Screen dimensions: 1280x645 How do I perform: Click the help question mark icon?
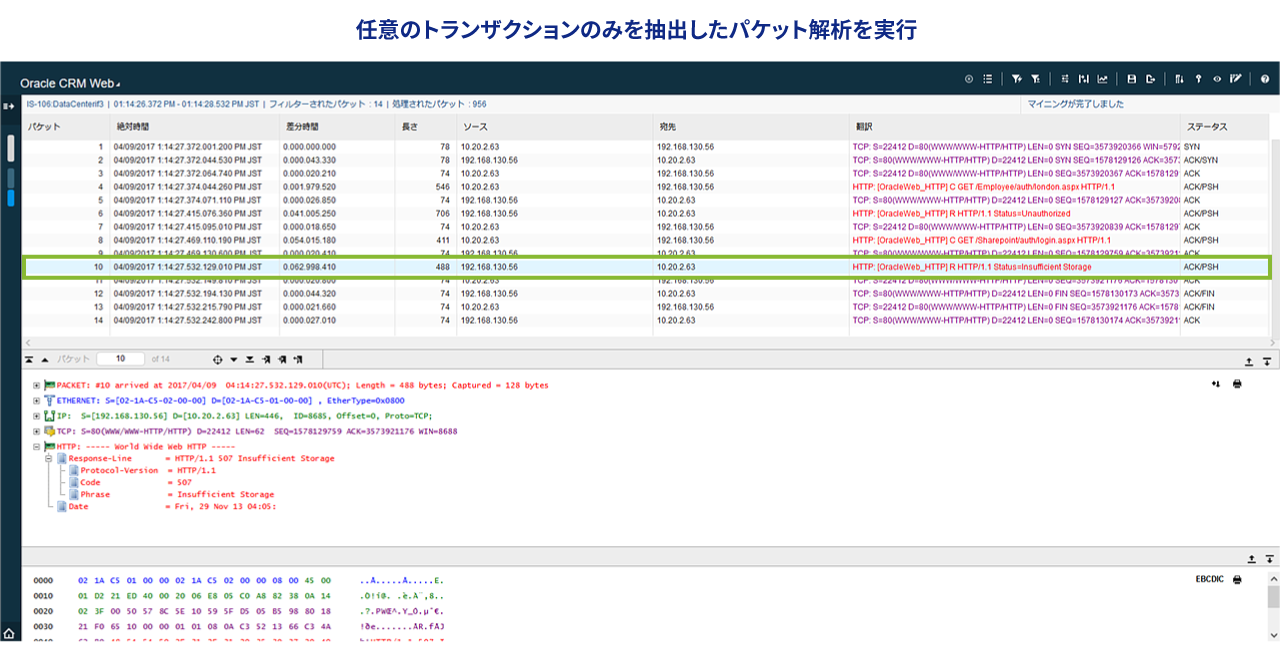coord(1264,79)
